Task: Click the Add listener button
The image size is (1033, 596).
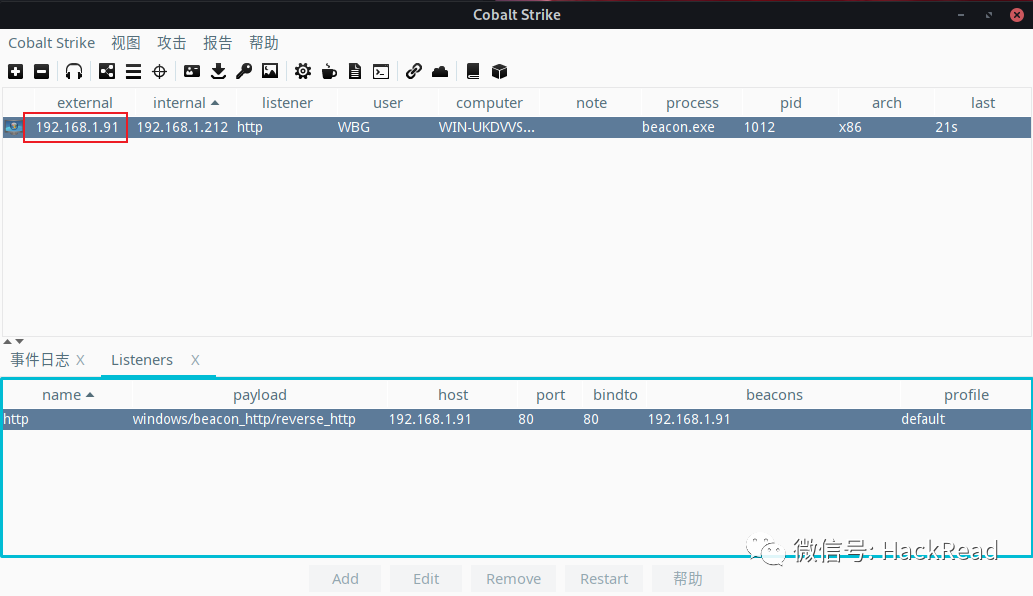Action: tap(345, 579)
